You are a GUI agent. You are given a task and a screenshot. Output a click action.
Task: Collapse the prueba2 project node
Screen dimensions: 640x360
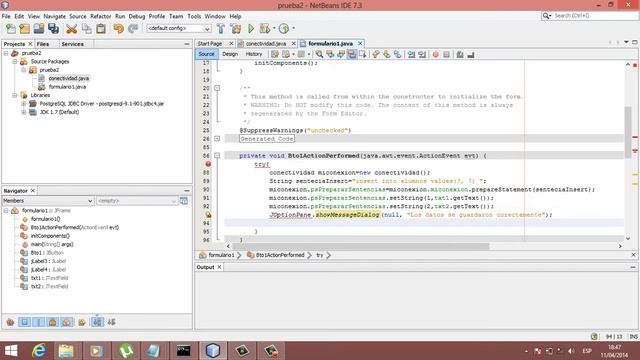click(x=6, y=53)
